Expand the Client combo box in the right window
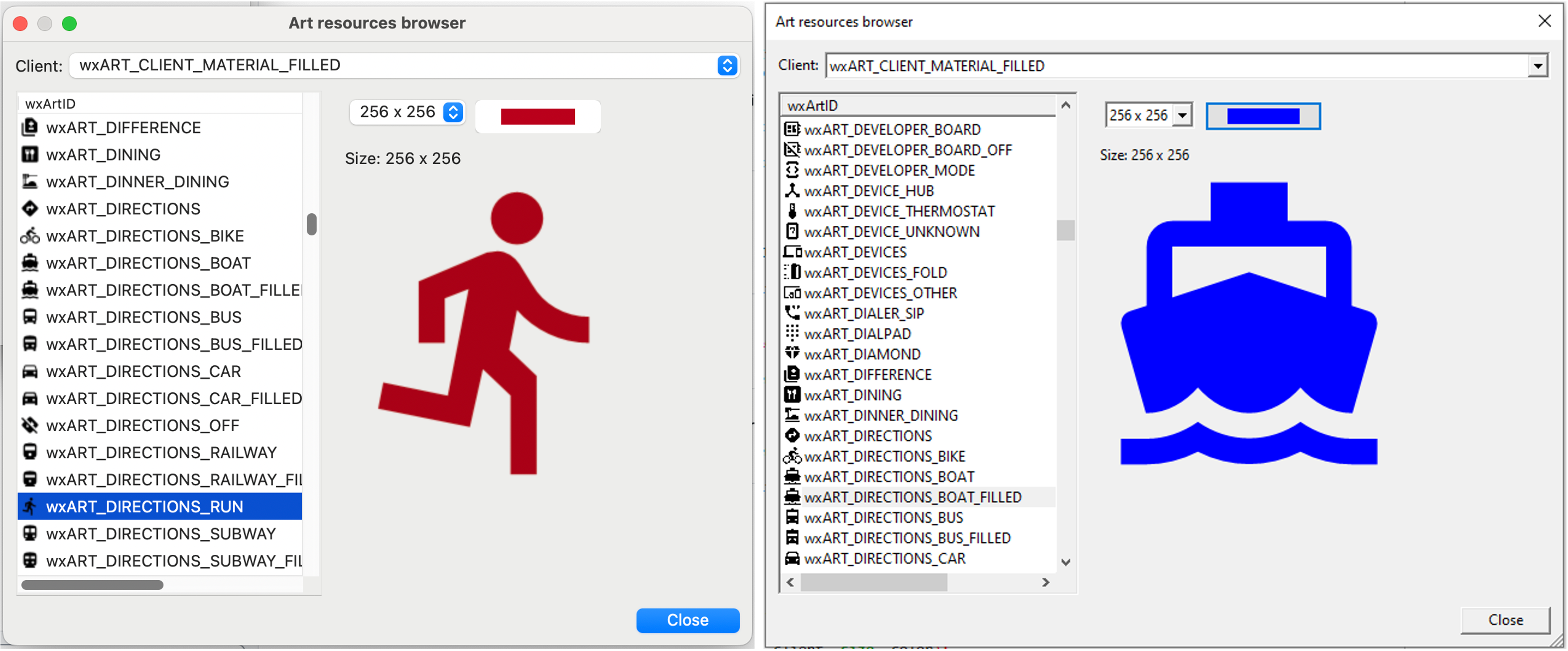Viewport: 1568px width, 651px height. pos(1538,66)
